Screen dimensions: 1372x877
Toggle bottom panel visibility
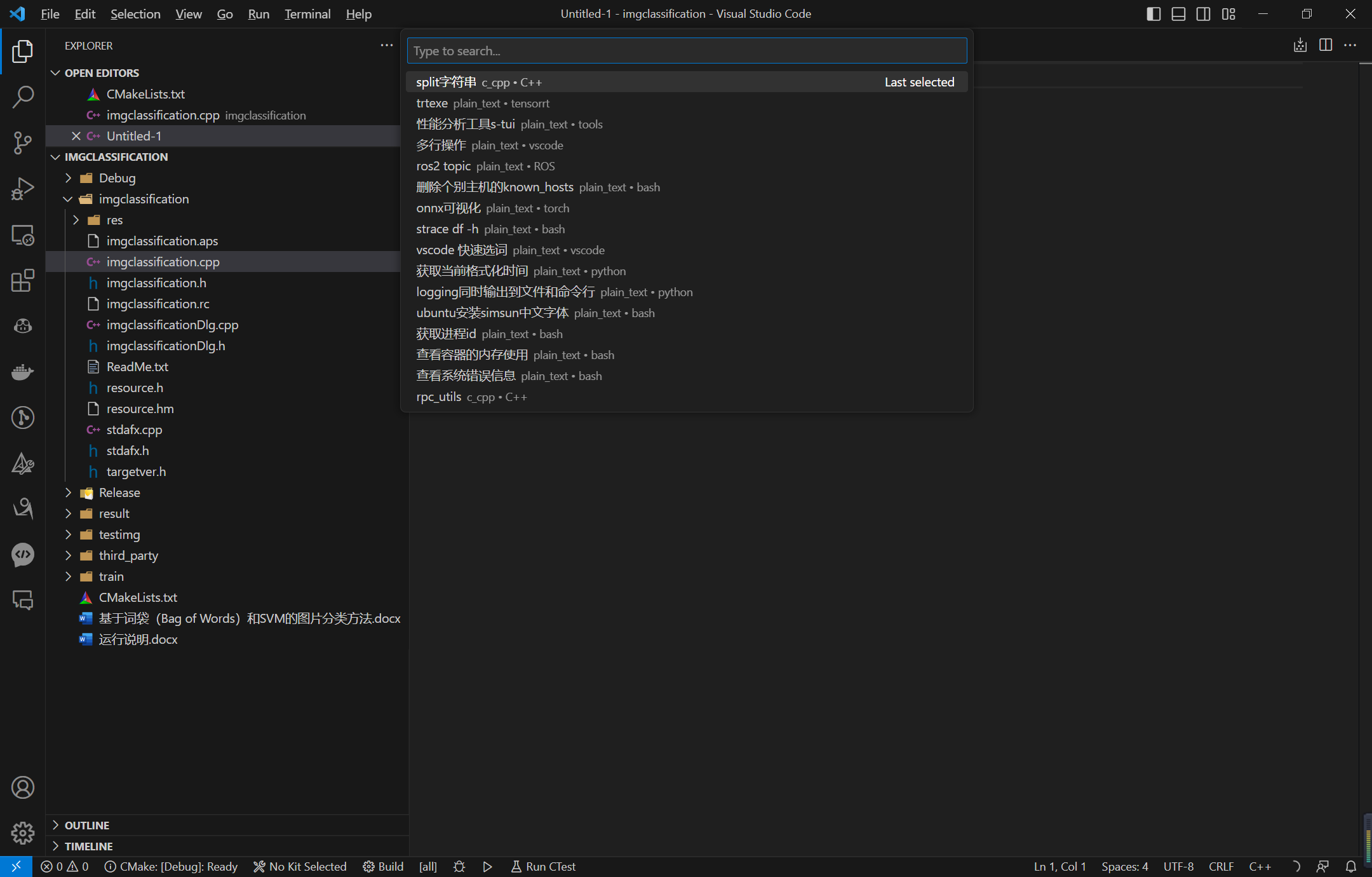(x=1178, y=14)
